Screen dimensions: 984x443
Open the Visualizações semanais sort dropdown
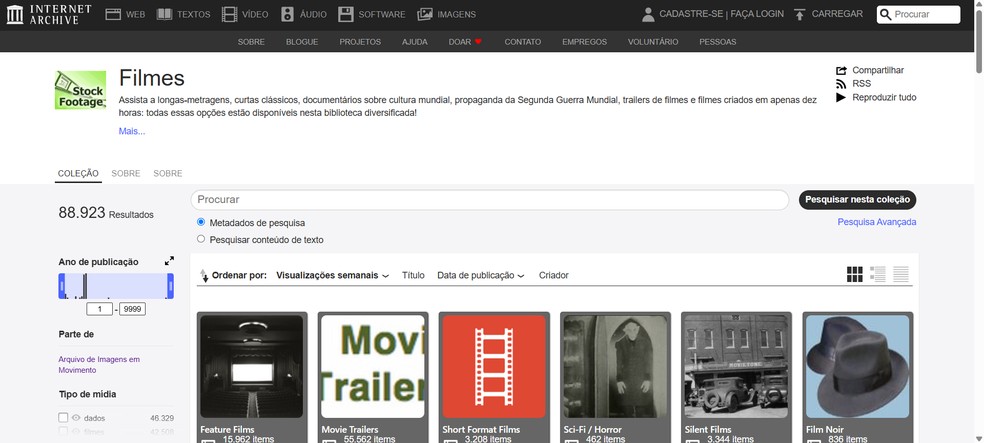coord(333,275)
